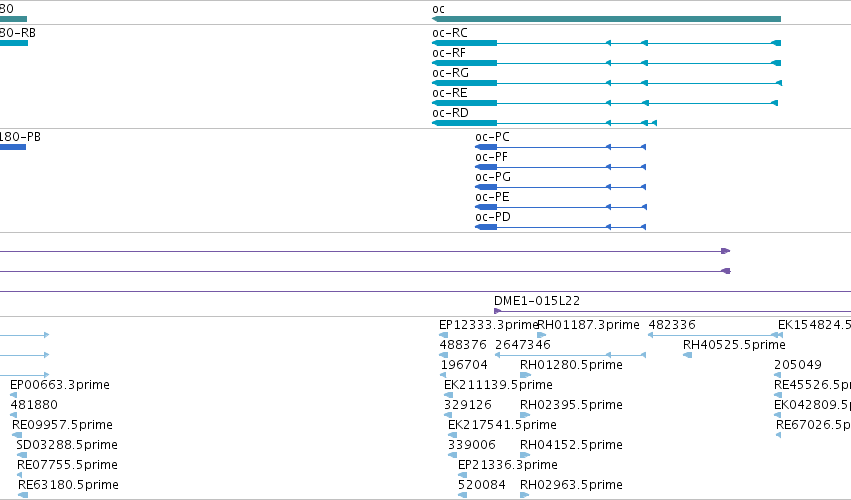Select the 481880 feature label

(x=34, y=405)
